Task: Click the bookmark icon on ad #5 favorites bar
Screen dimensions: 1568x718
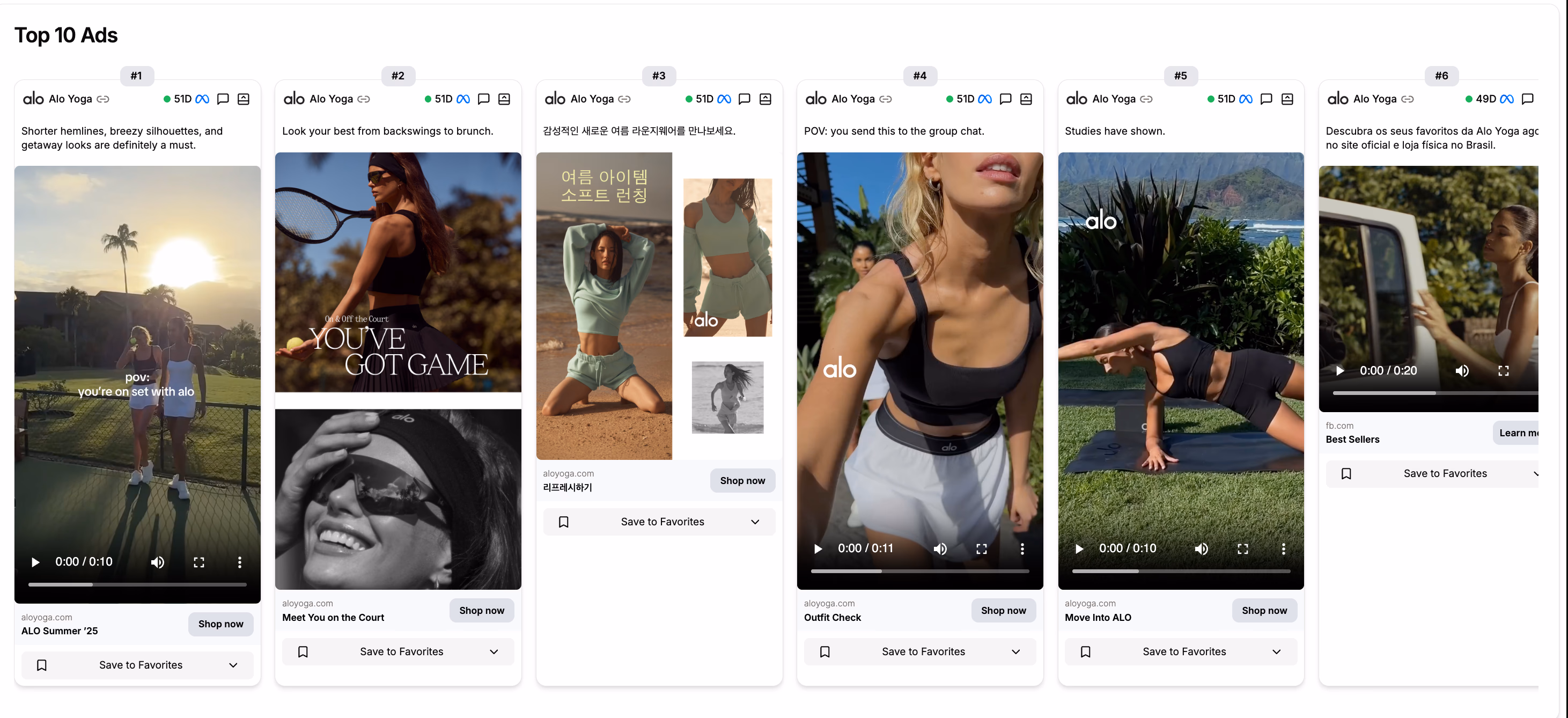Action: 1085,651
